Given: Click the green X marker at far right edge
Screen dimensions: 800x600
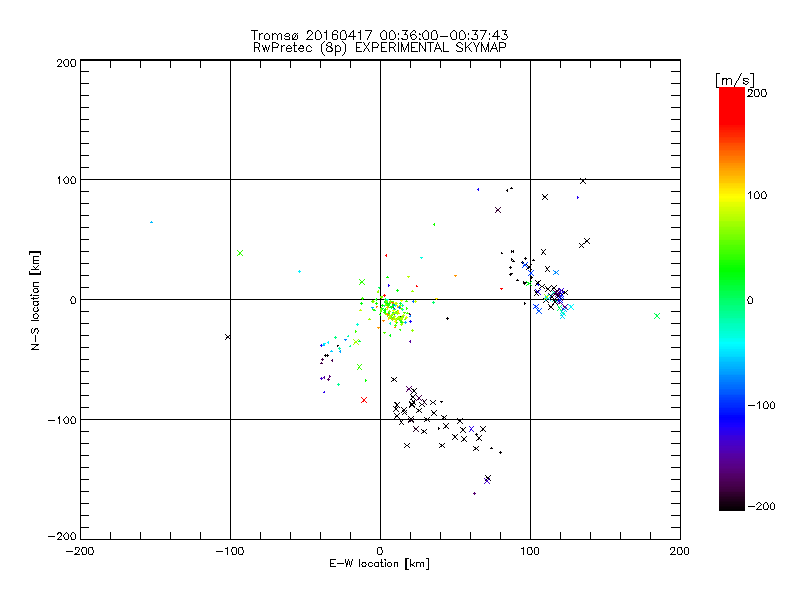Looking at the screenshot, I should (657, 316).
